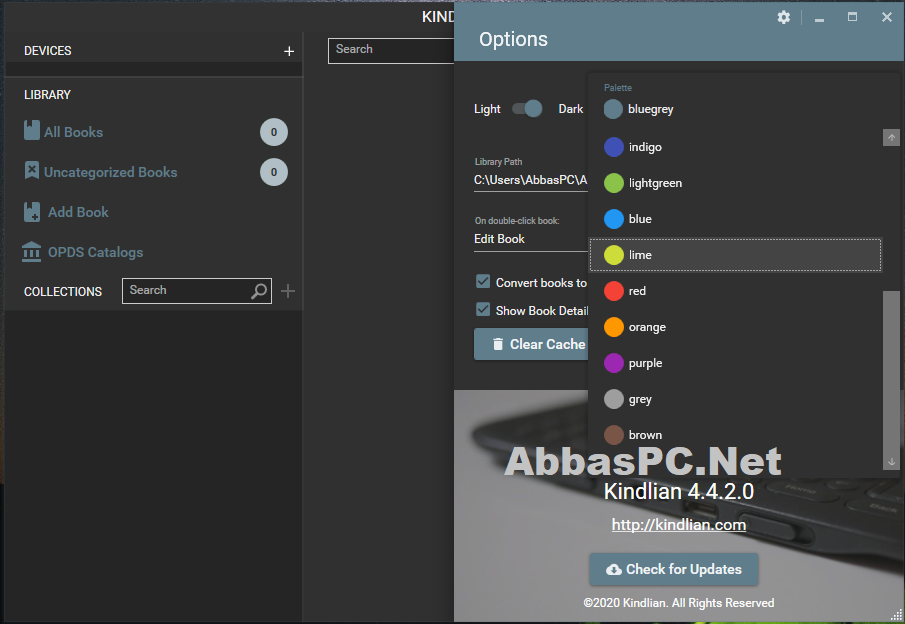Select the orange palette option

point(735,327)
